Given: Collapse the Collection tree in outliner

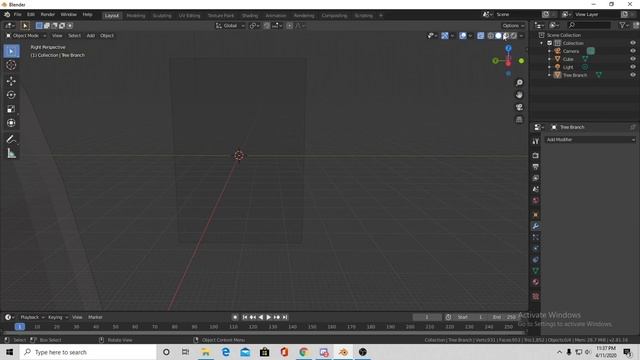Looking at the screenshot, I should coord(542,43).
